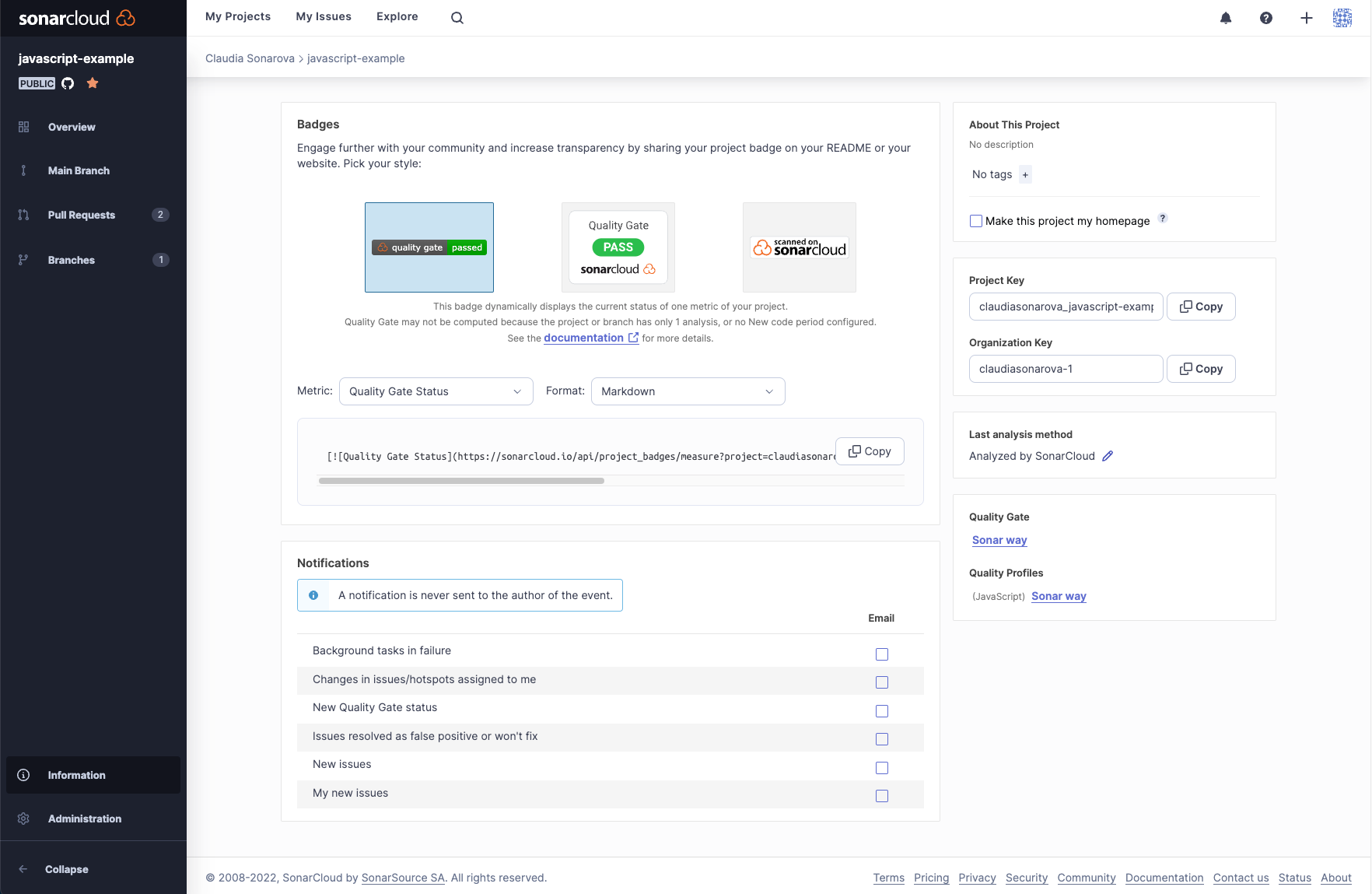The image size is (1372, 894).
Task: Click the Branches icon in the sidebar
Action: tap(23, 260)
